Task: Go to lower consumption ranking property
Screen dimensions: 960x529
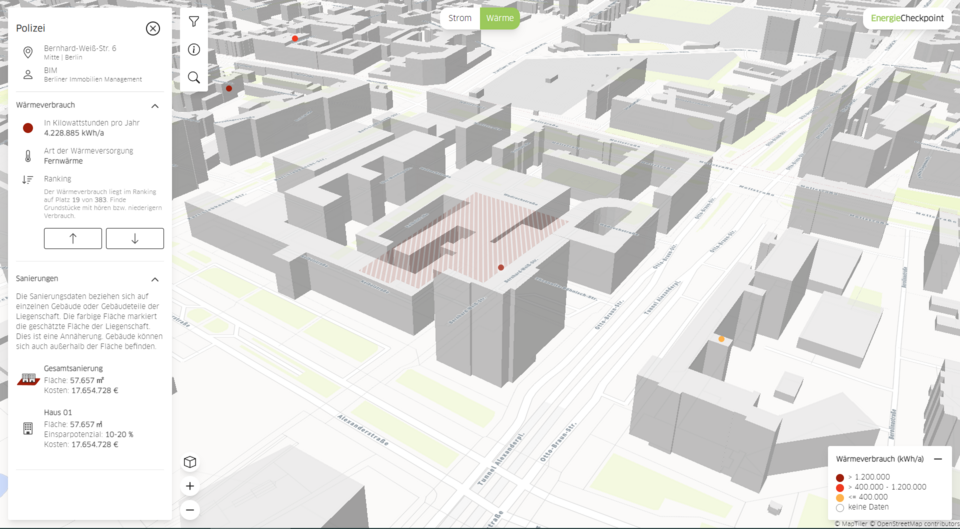Action: [x=135, y=239]
